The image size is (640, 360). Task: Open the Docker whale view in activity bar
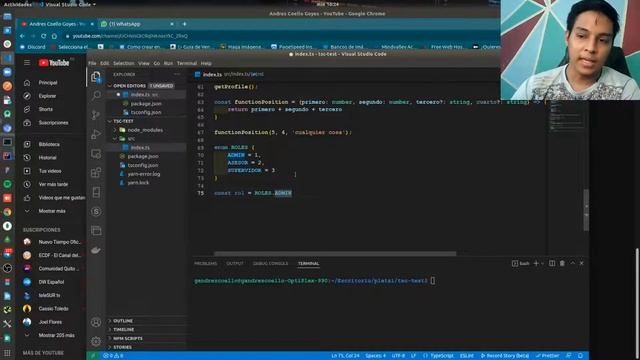(x=96, y=250)
